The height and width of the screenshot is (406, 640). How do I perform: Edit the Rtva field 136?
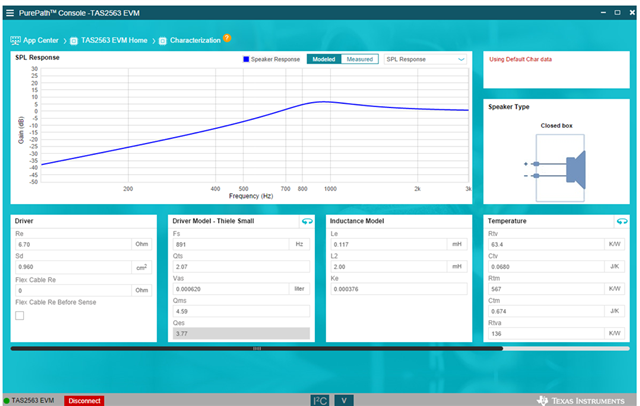(546, 333)
